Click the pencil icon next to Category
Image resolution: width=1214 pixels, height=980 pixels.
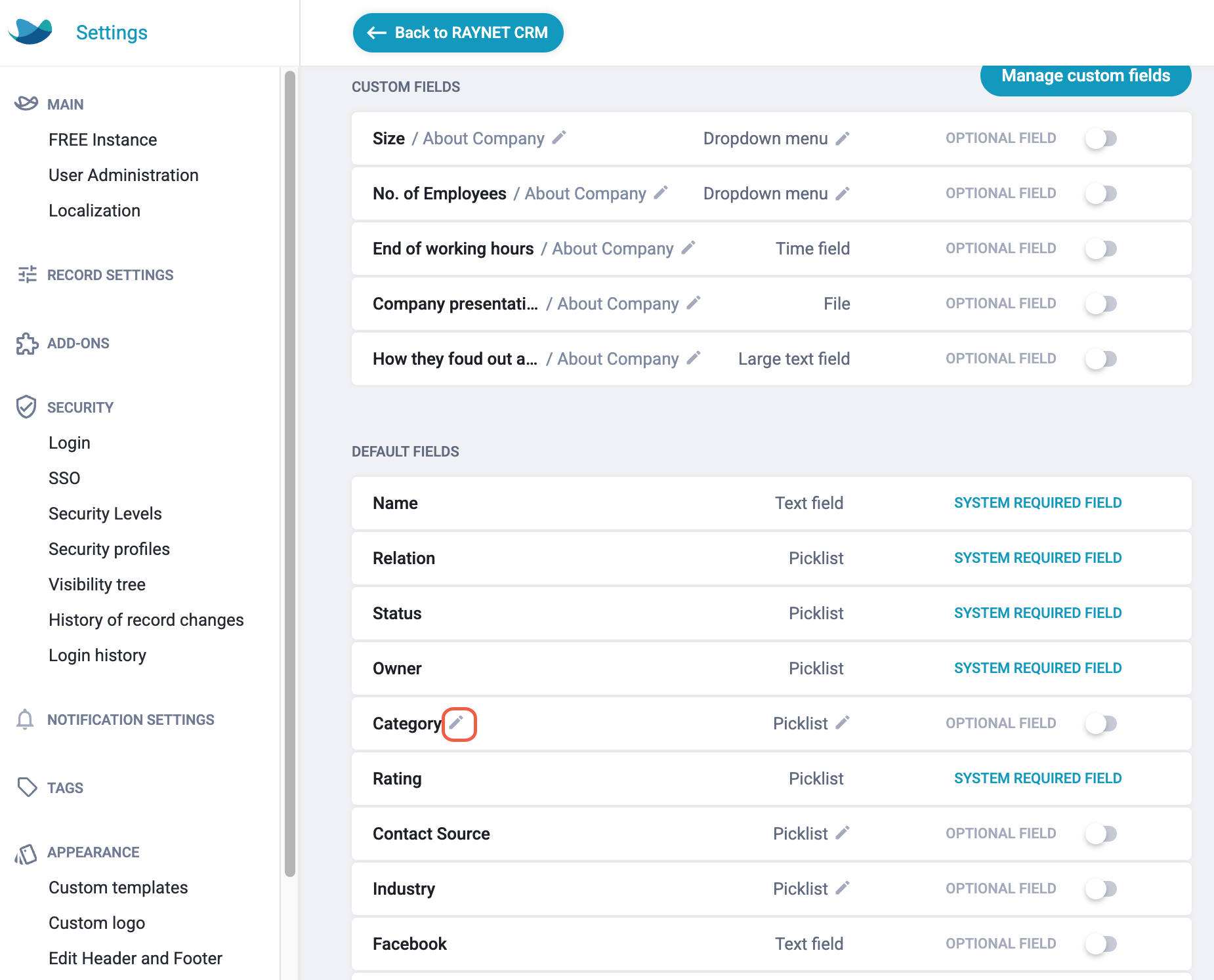(x=457, y=723)
